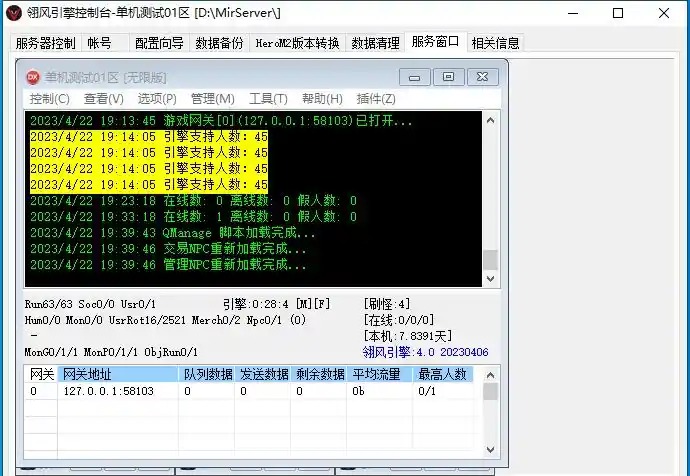Minimize the 翎风引擎控制台 main window
This screenshot has width=690, height=476.
[x=573, y=13]
